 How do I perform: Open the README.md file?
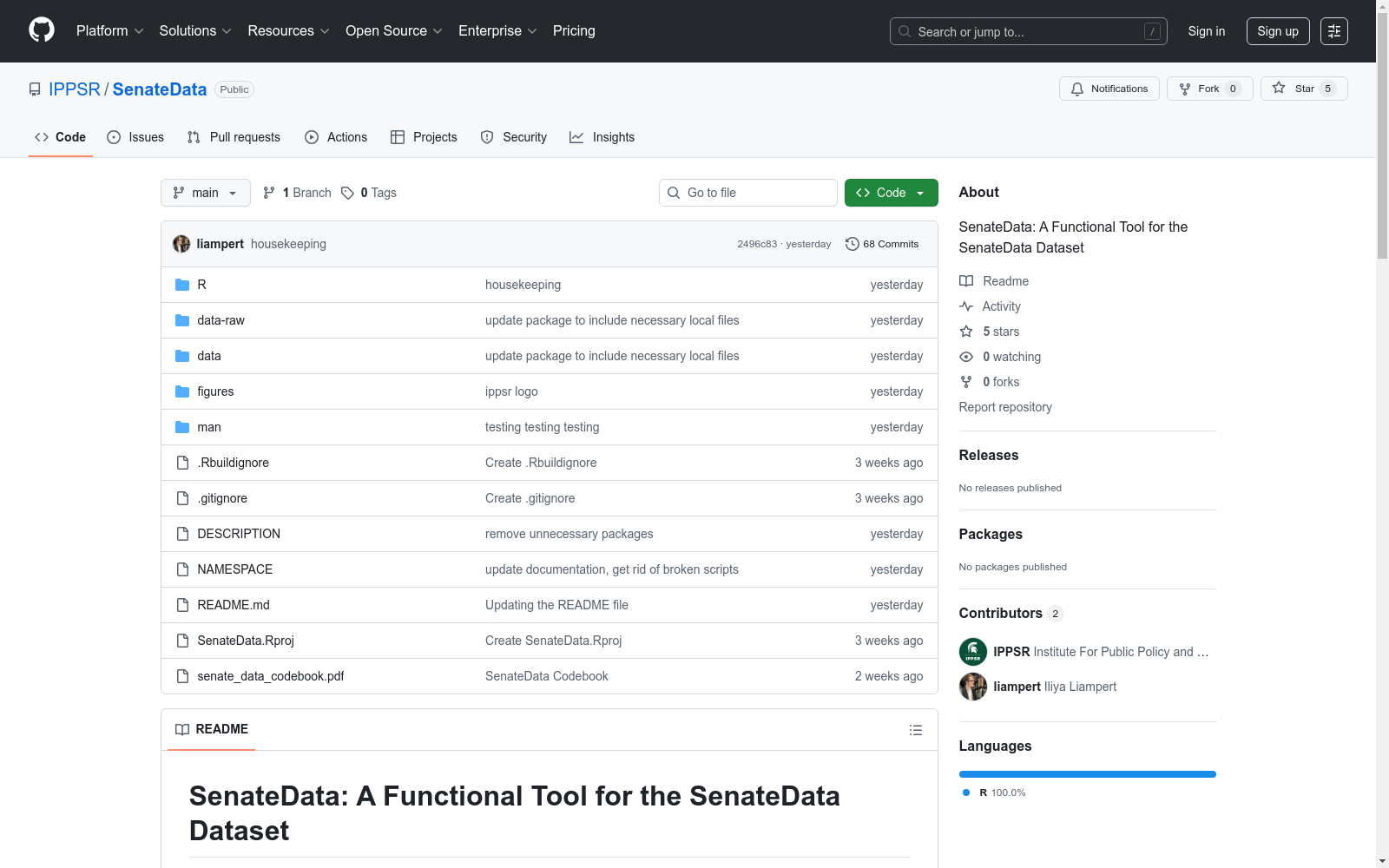234,605
